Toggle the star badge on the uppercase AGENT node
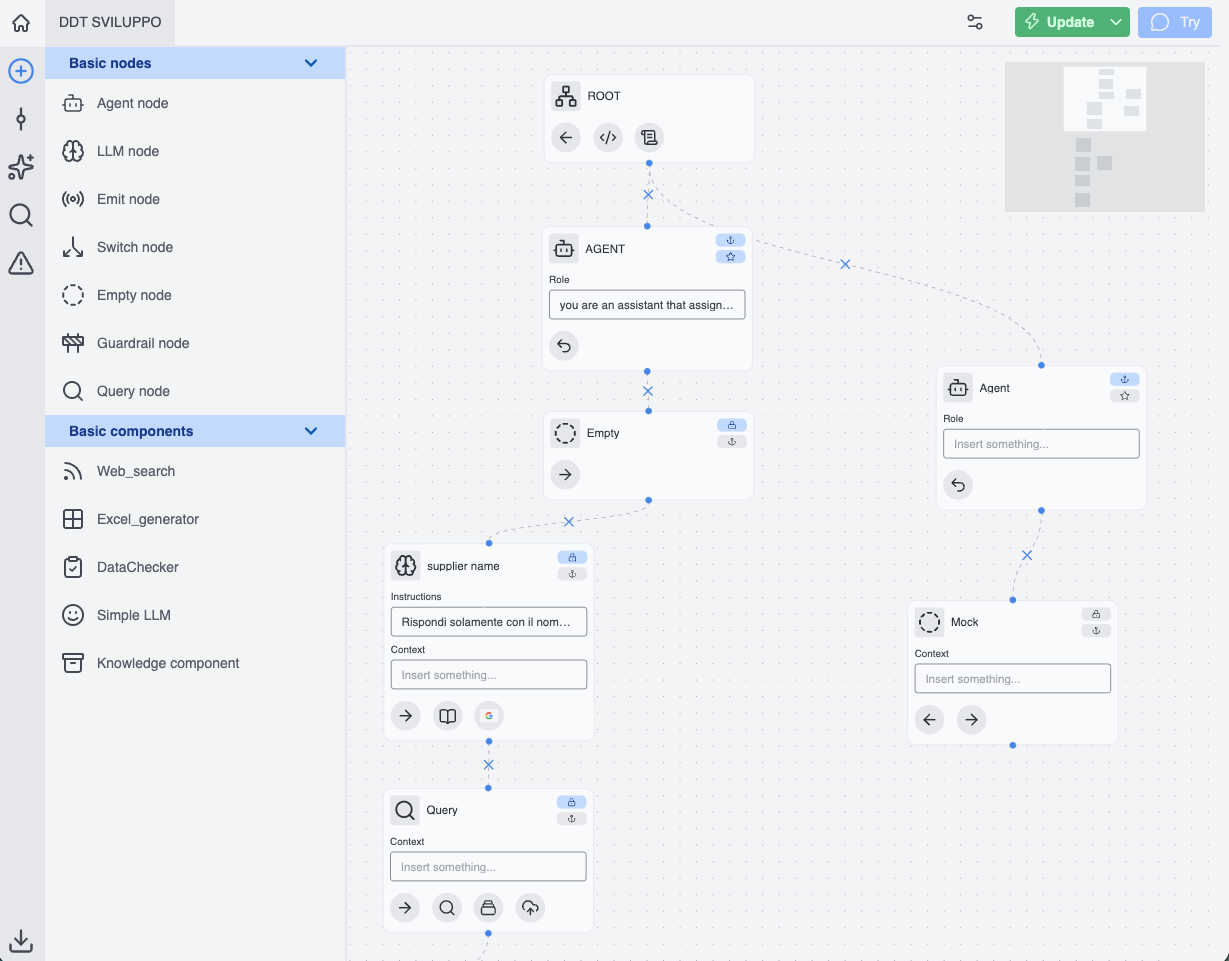The width and height of the screenshot is (1229, 961). click(731, 257)
